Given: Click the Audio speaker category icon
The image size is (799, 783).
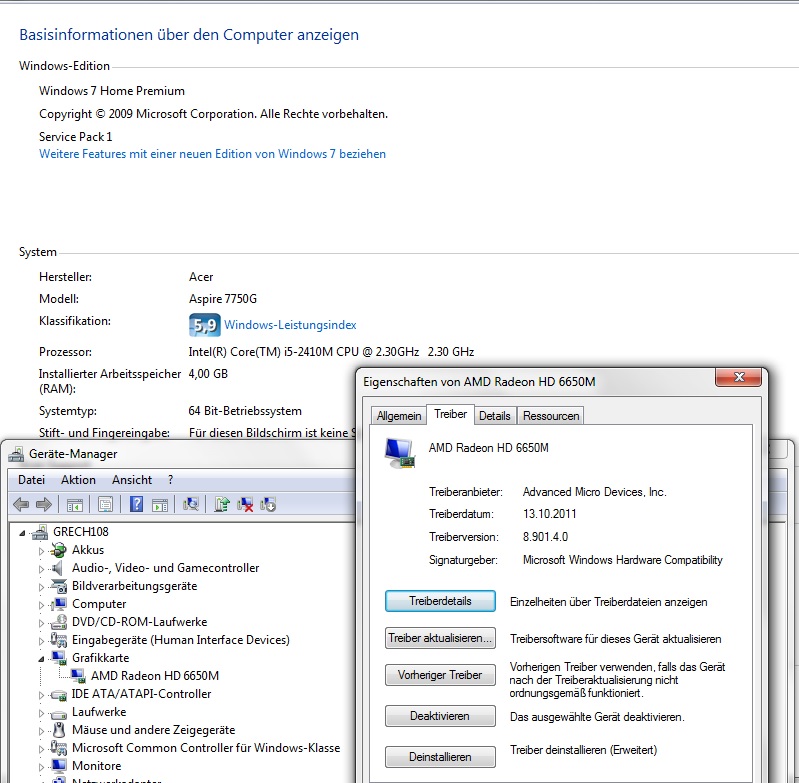Looking at the screenshot, I should pos(58,568).
